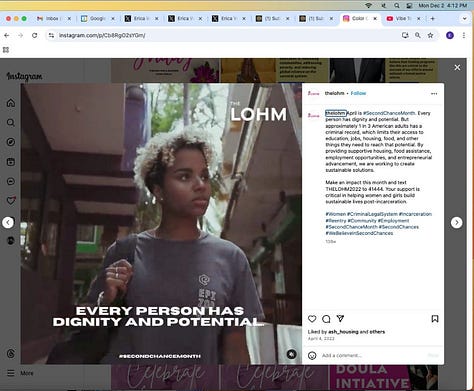Open Messages in the Instagram sidebar

tap(11, 181)
